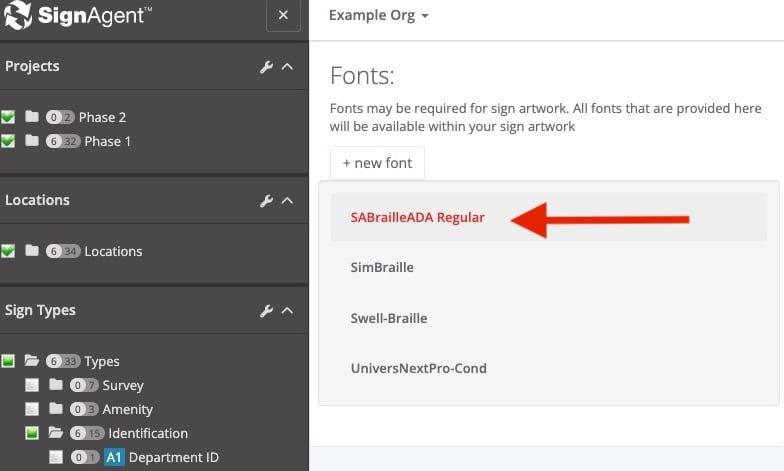Click the Phase 2 folder icon
784x471 pixels.
click(32, 117)
